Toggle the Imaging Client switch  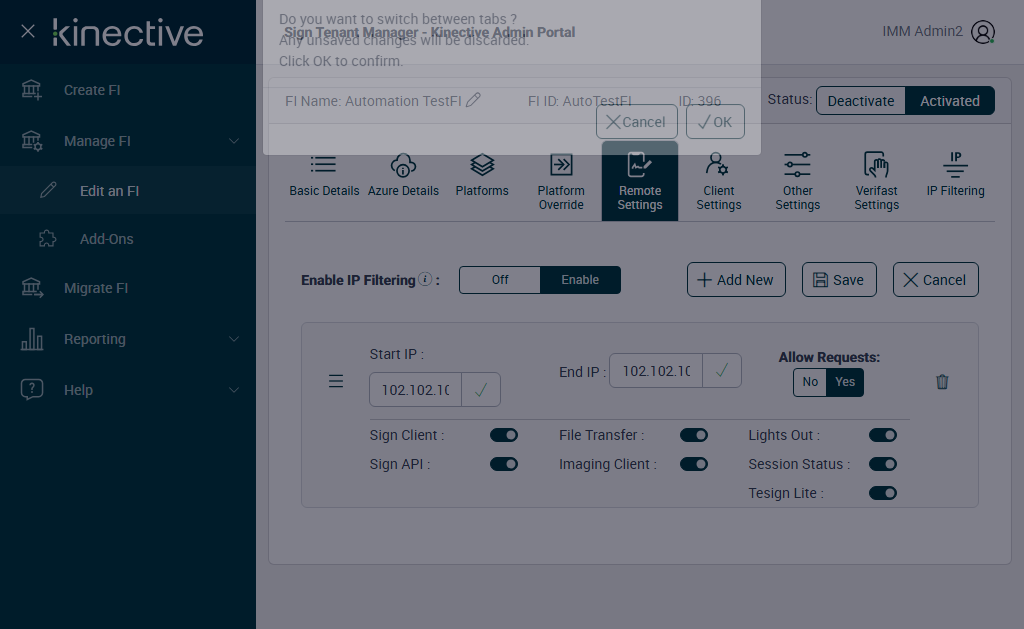click(x=694, y=464)
